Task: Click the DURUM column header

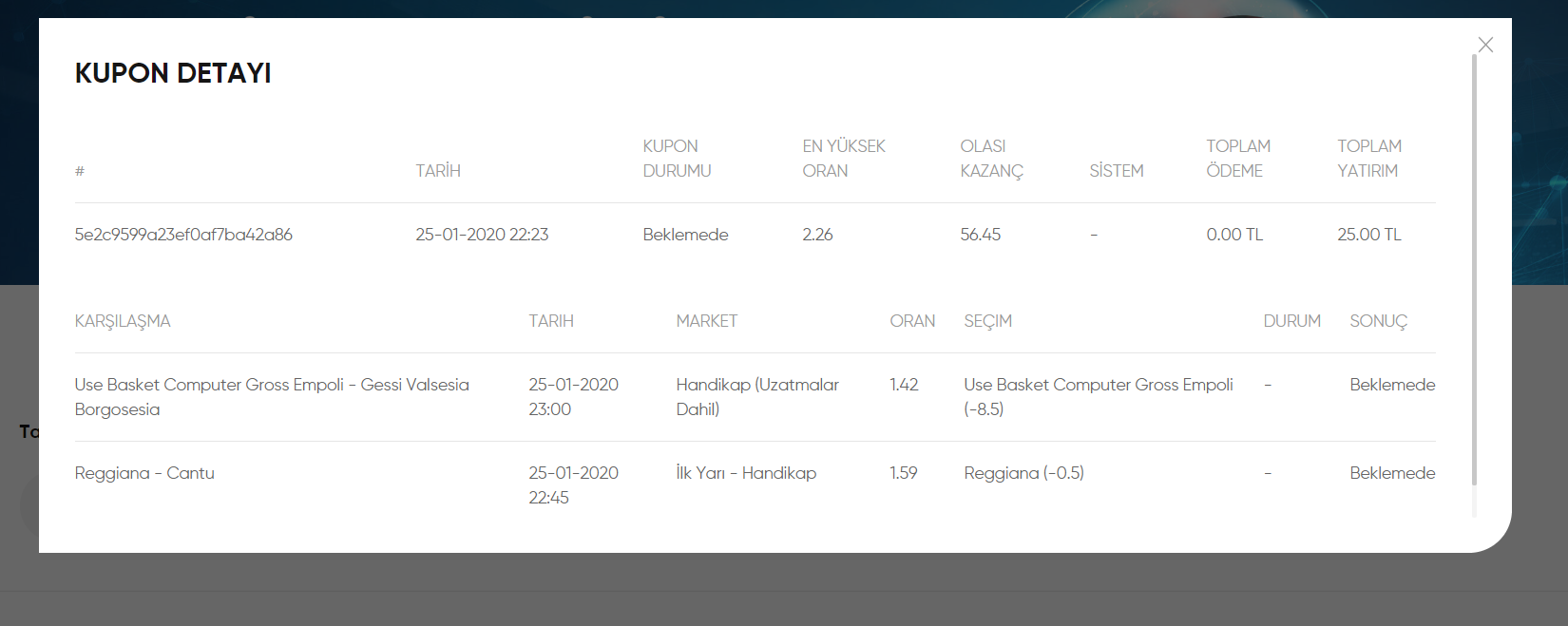Action: 1291,321
